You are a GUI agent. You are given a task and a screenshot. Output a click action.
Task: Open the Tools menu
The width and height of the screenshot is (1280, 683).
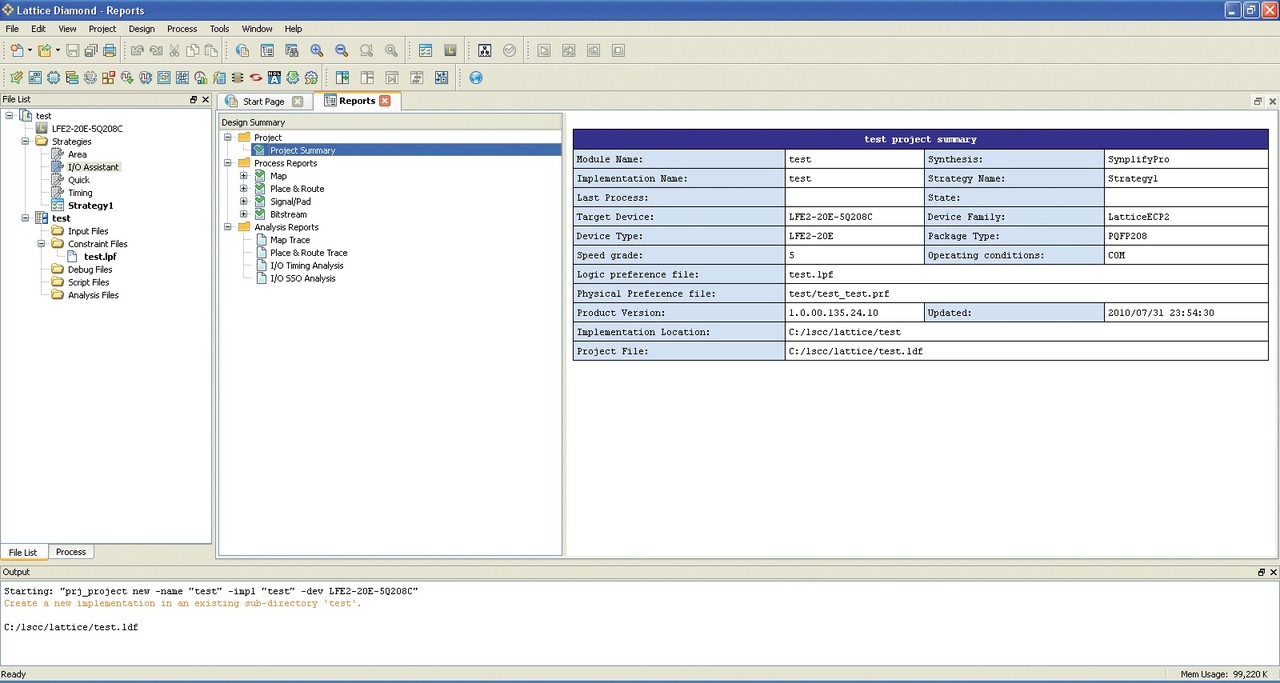[x=219, y=29]
